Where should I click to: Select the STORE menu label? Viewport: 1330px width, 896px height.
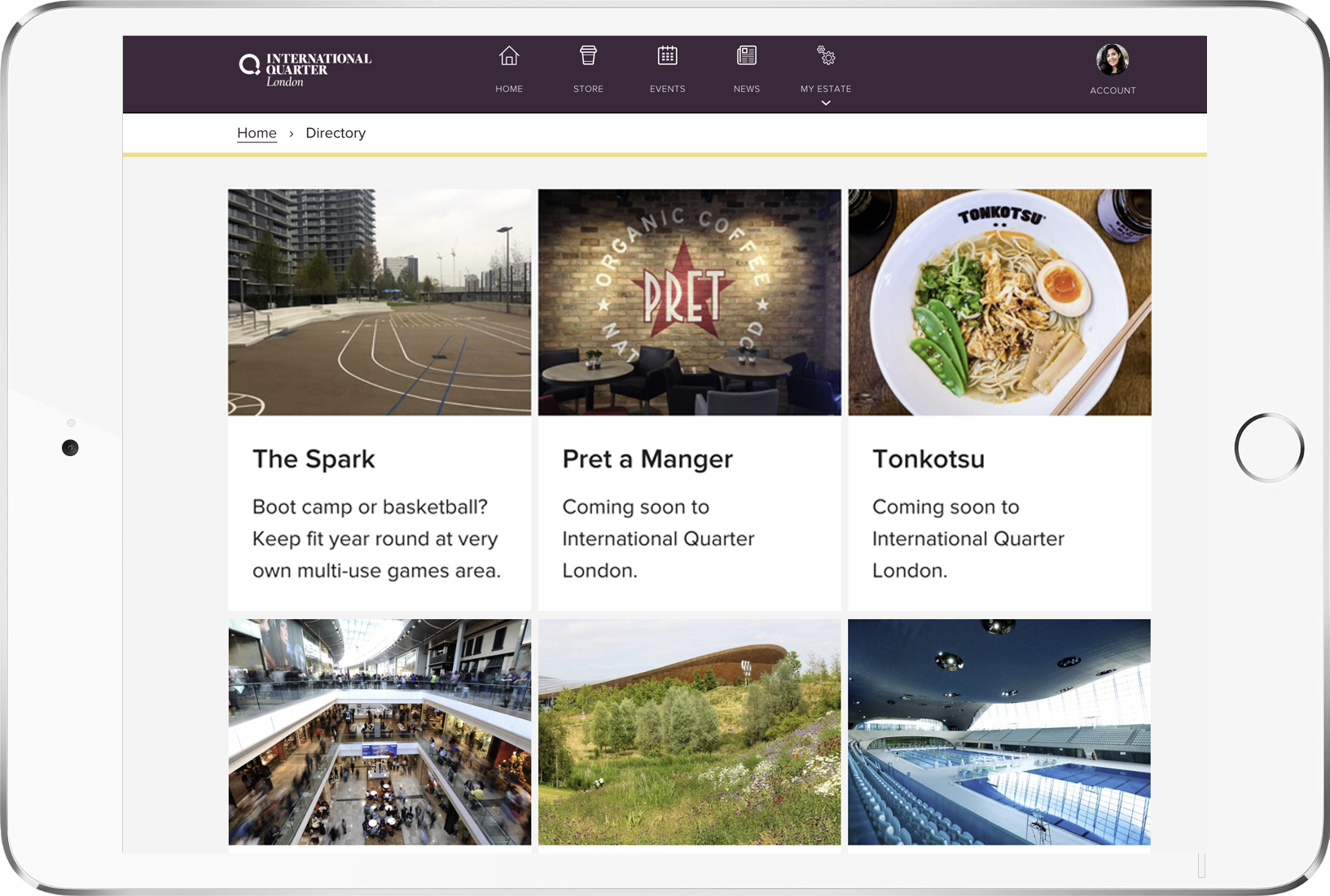tap(588, 89)
